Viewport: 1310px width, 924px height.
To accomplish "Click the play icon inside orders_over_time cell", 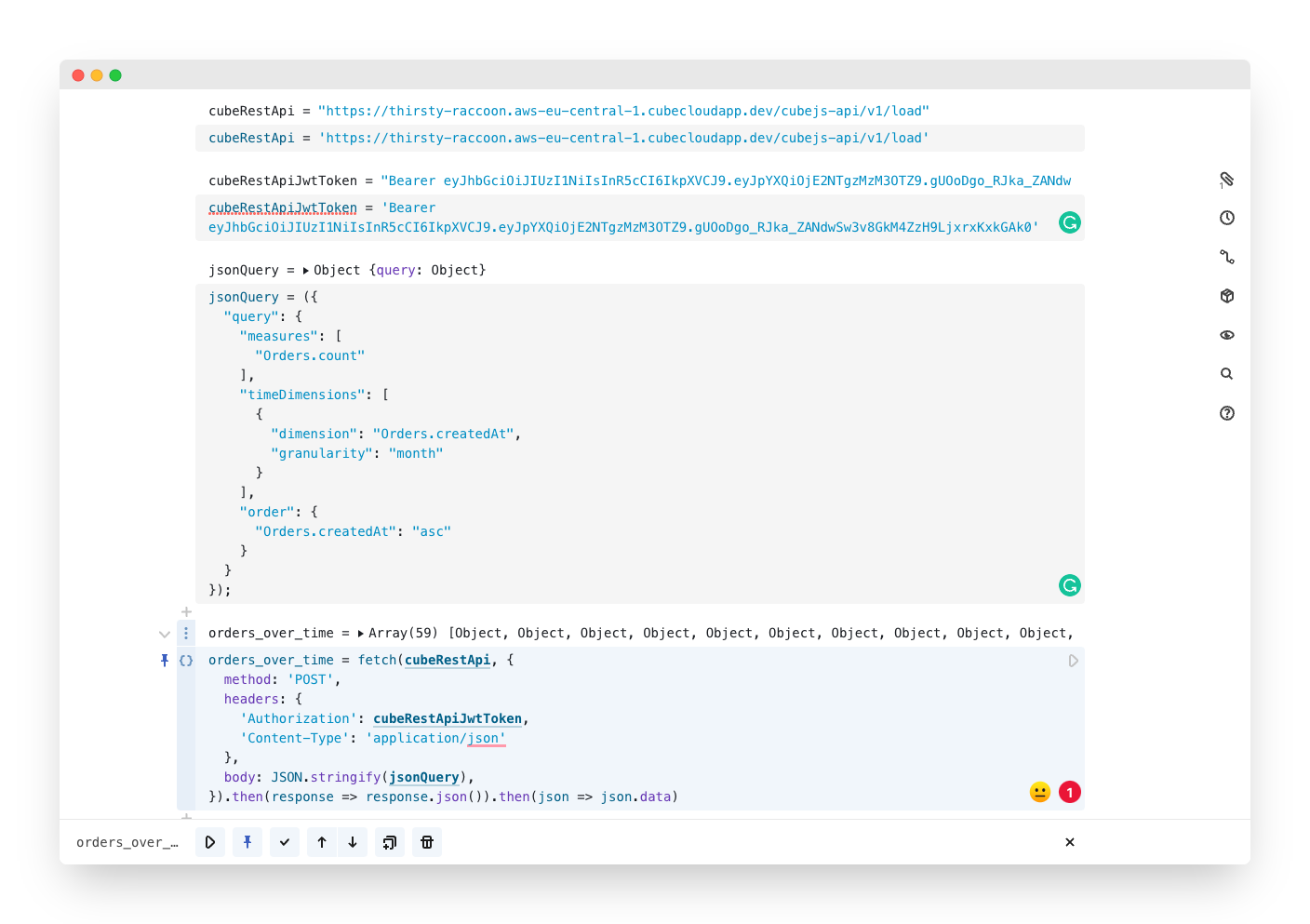I will click(x=1073, y=661).
